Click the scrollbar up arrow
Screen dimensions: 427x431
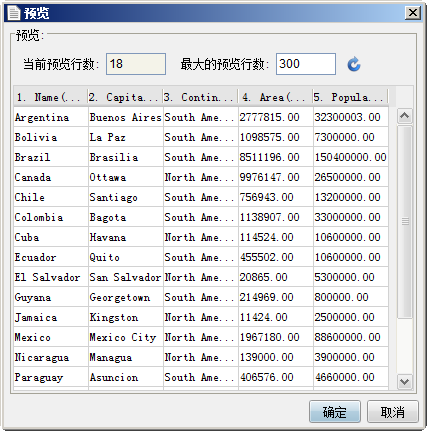coord(405,116)
